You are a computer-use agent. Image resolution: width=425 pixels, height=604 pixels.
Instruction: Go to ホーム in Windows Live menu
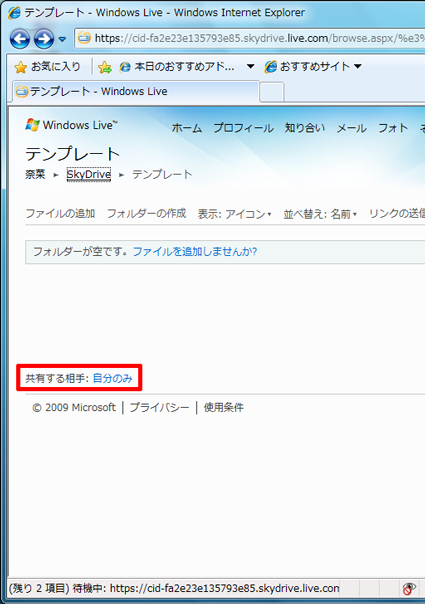(x=186, y=128)
